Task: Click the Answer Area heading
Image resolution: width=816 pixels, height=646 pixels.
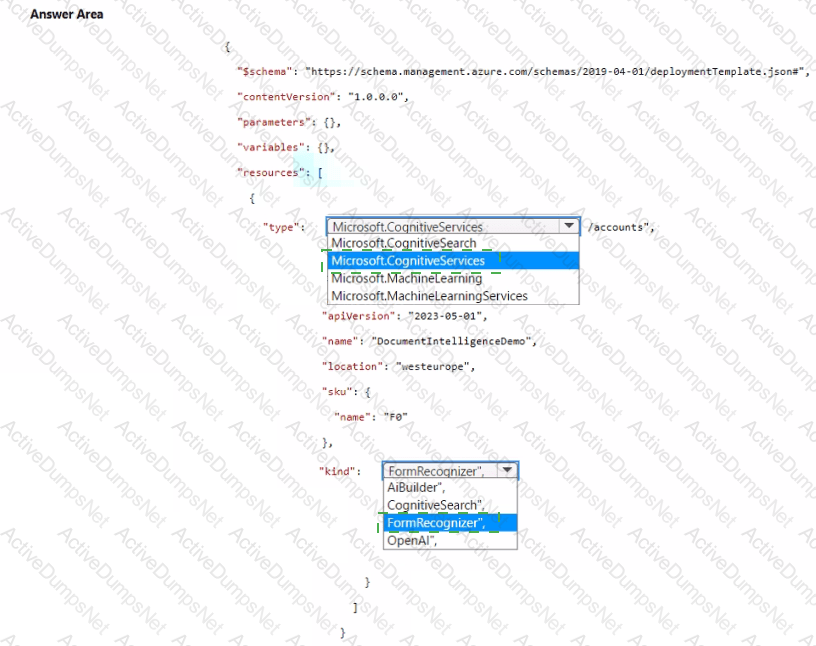Action: [66, 15]
